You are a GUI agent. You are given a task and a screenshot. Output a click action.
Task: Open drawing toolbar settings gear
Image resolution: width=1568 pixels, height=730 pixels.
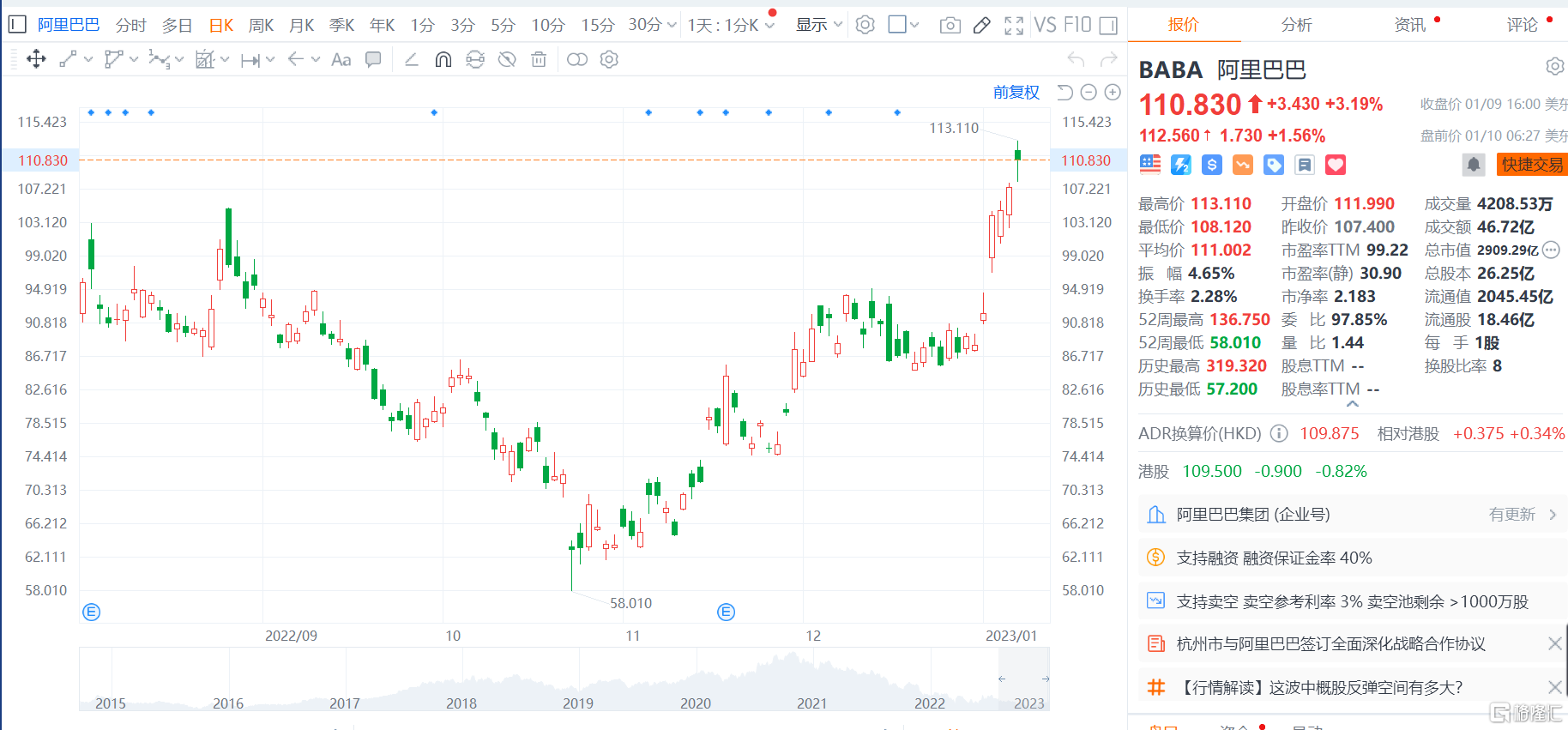609,59
